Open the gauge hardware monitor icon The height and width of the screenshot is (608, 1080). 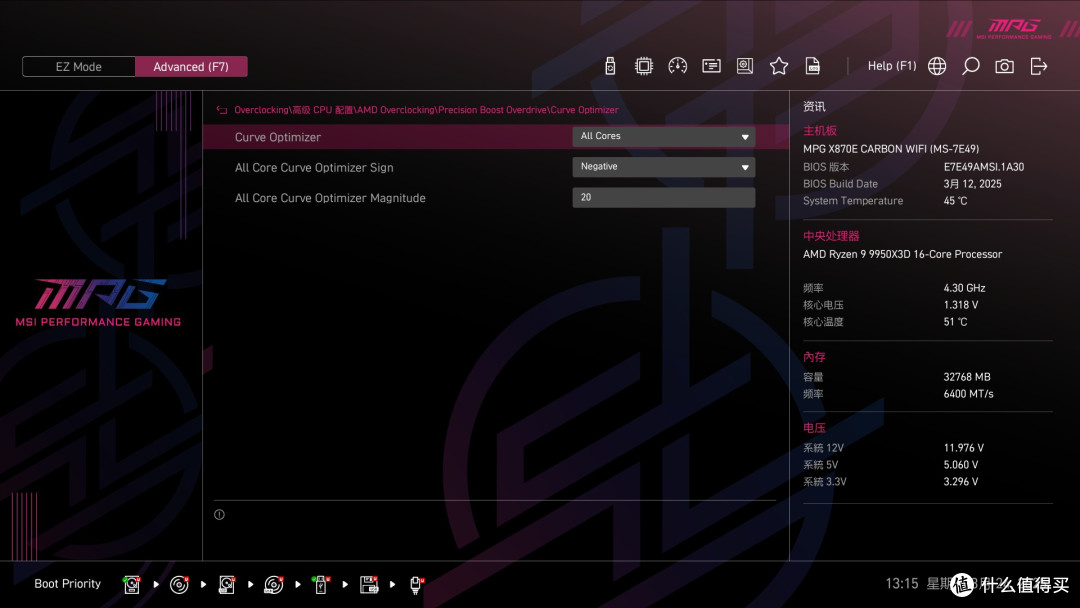(x=677, y=66)
